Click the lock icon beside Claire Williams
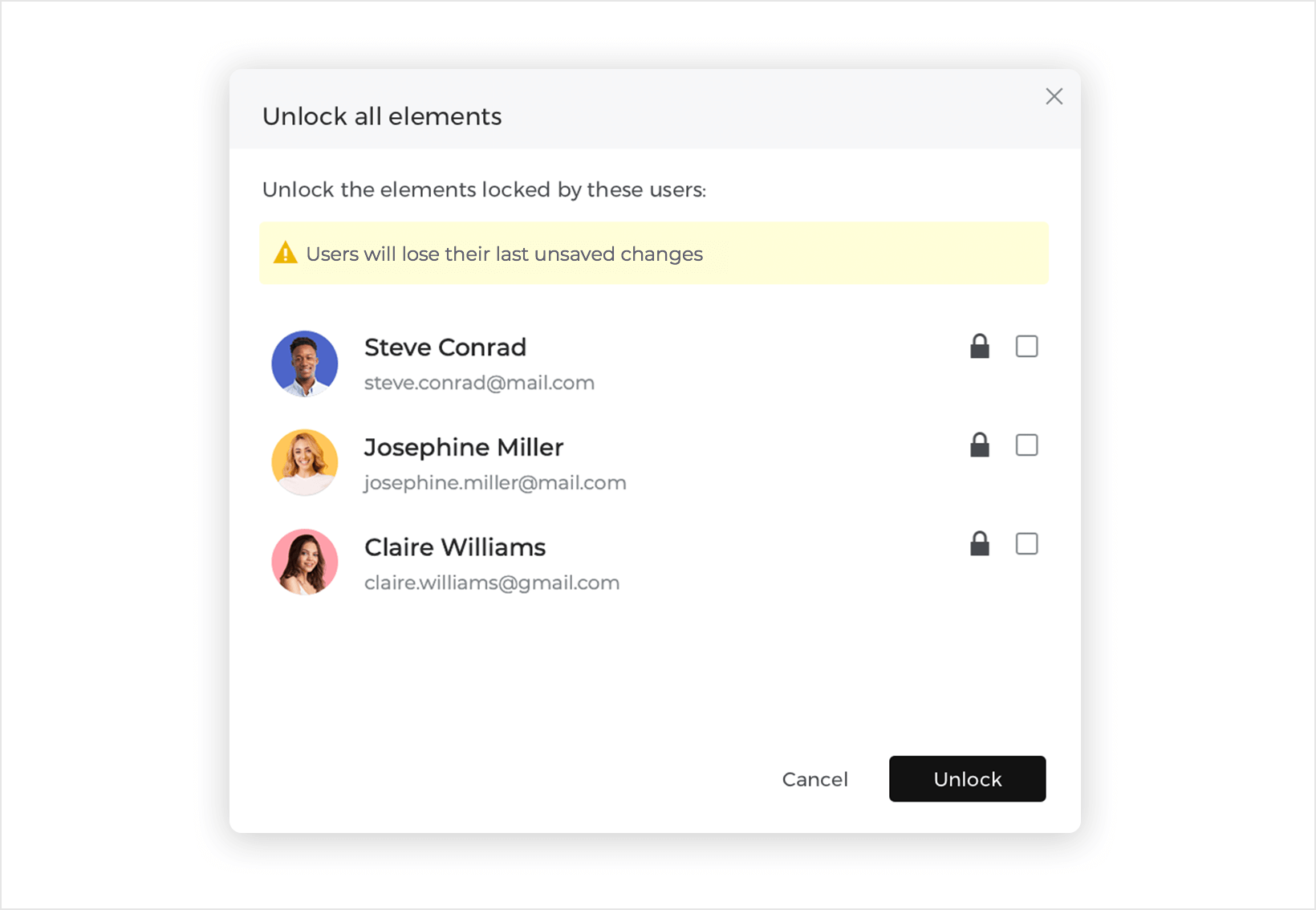Screen dimensions: 1316x910 [x=980, y=544]
